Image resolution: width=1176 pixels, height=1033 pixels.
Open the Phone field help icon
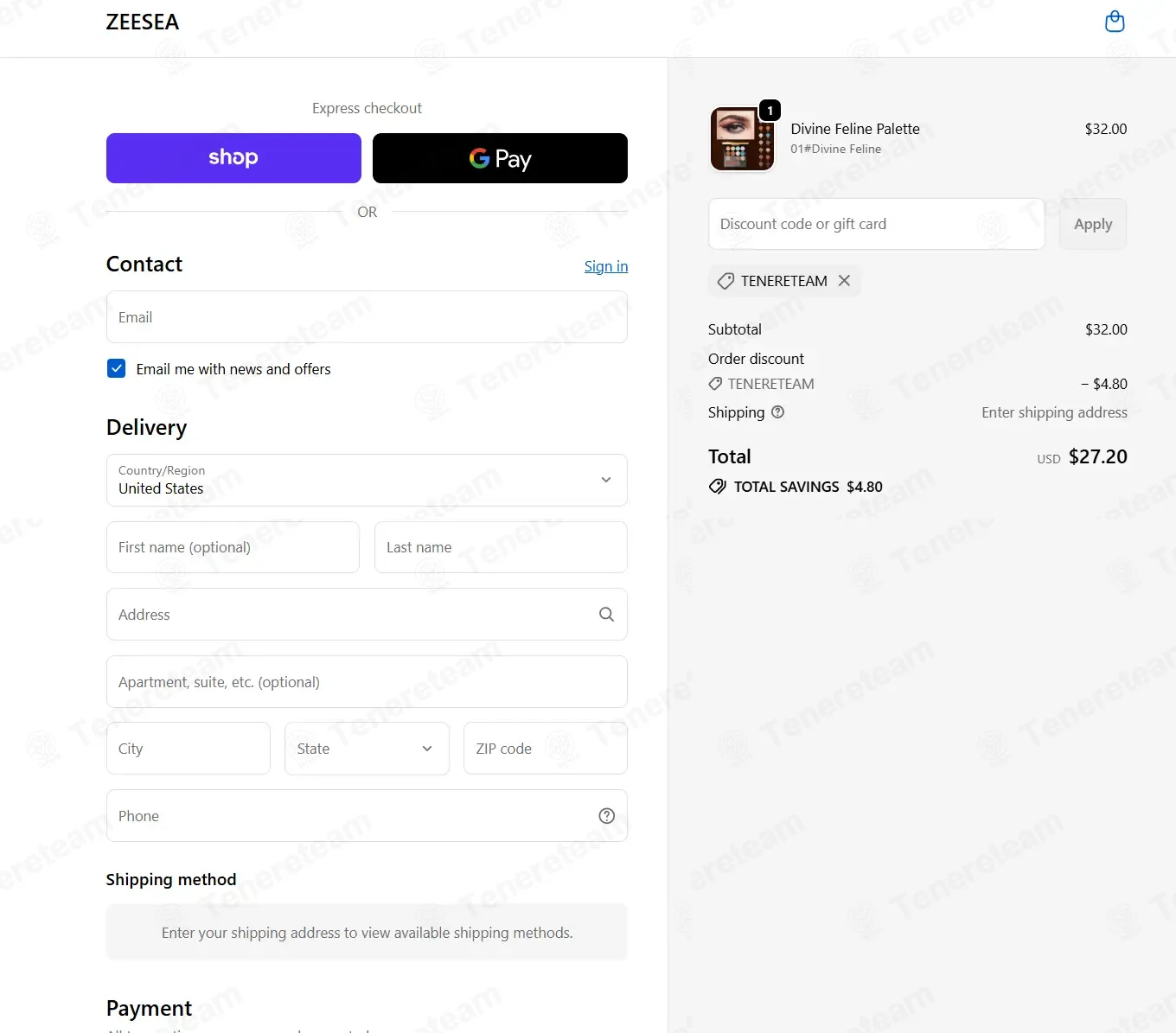(607, 816)
